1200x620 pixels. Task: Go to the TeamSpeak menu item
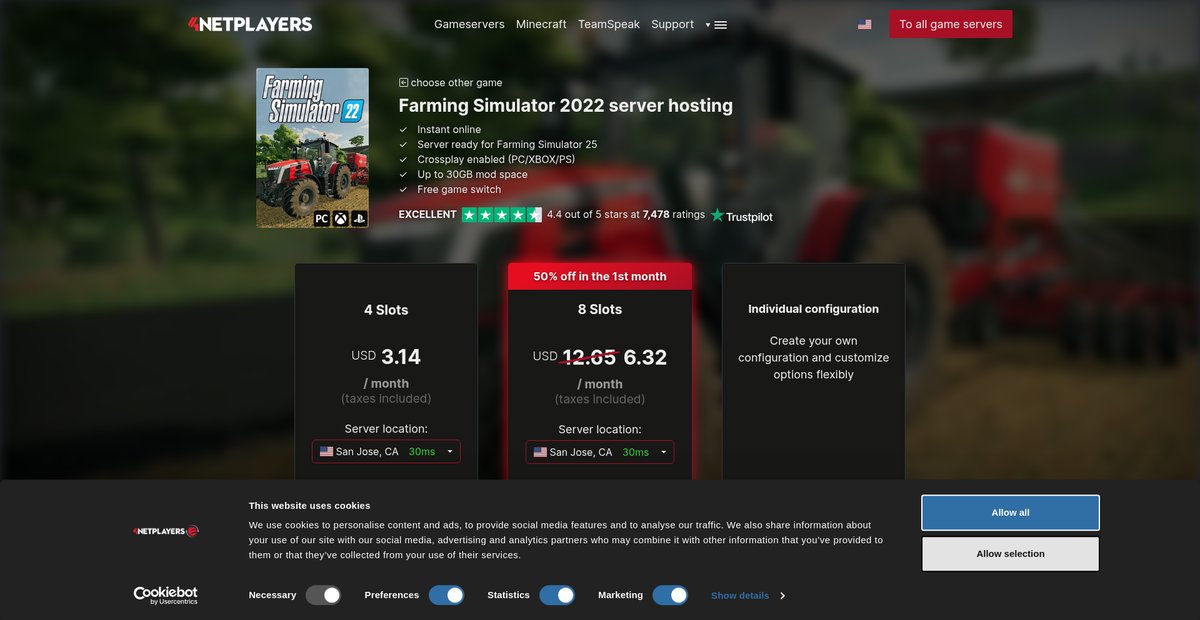[609, 24]
